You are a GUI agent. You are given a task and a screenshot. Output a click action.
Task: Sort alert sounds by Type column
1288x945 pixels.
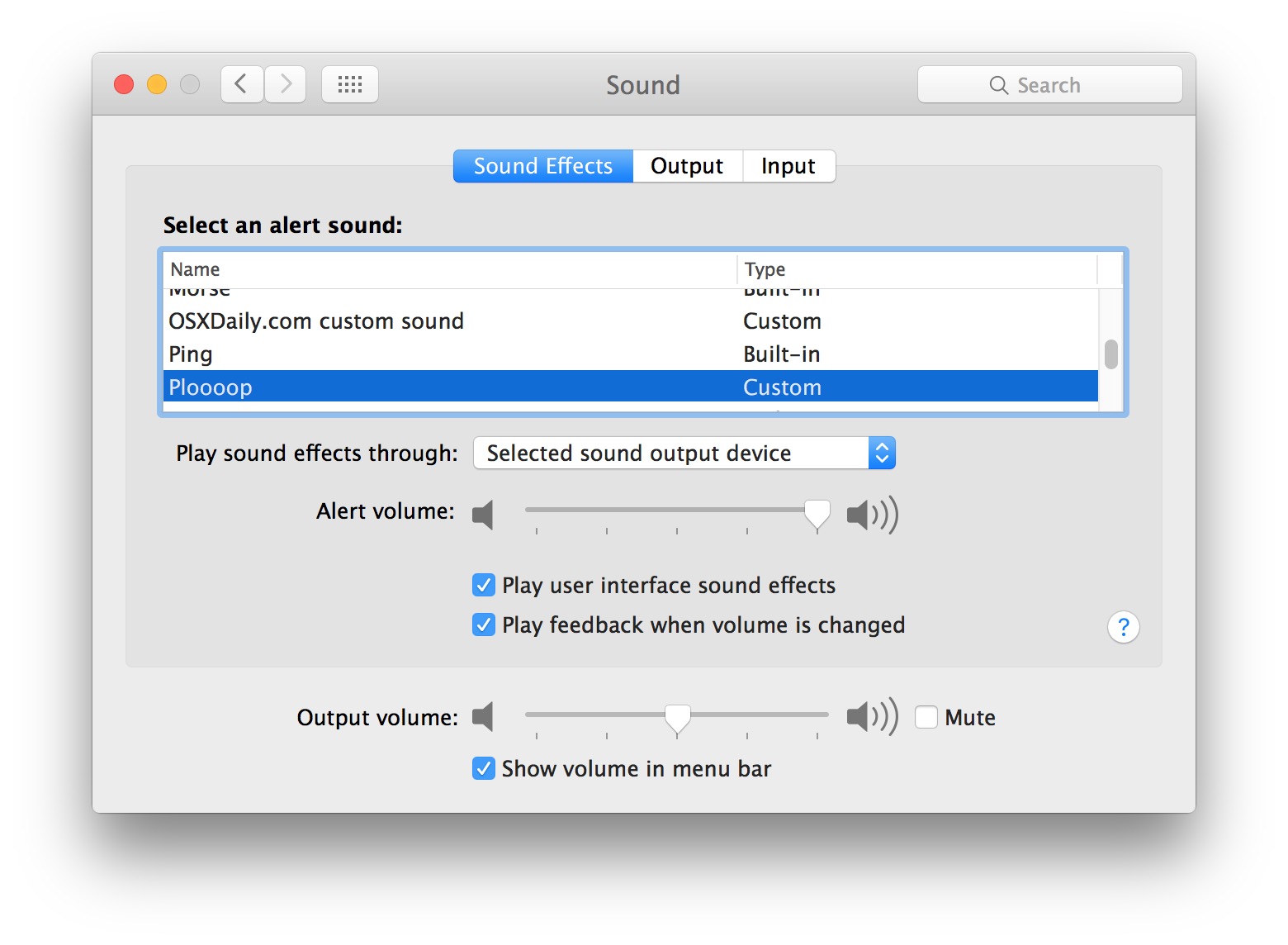point(764,269)
